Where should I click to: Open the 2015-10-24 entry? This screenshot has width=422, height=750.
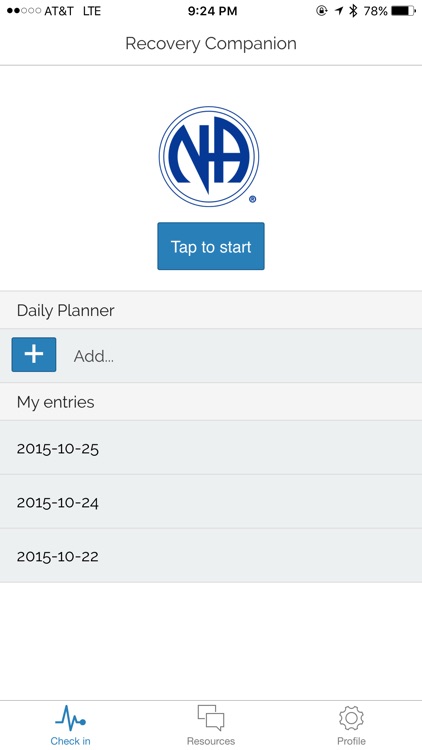(x=211, y=502)
